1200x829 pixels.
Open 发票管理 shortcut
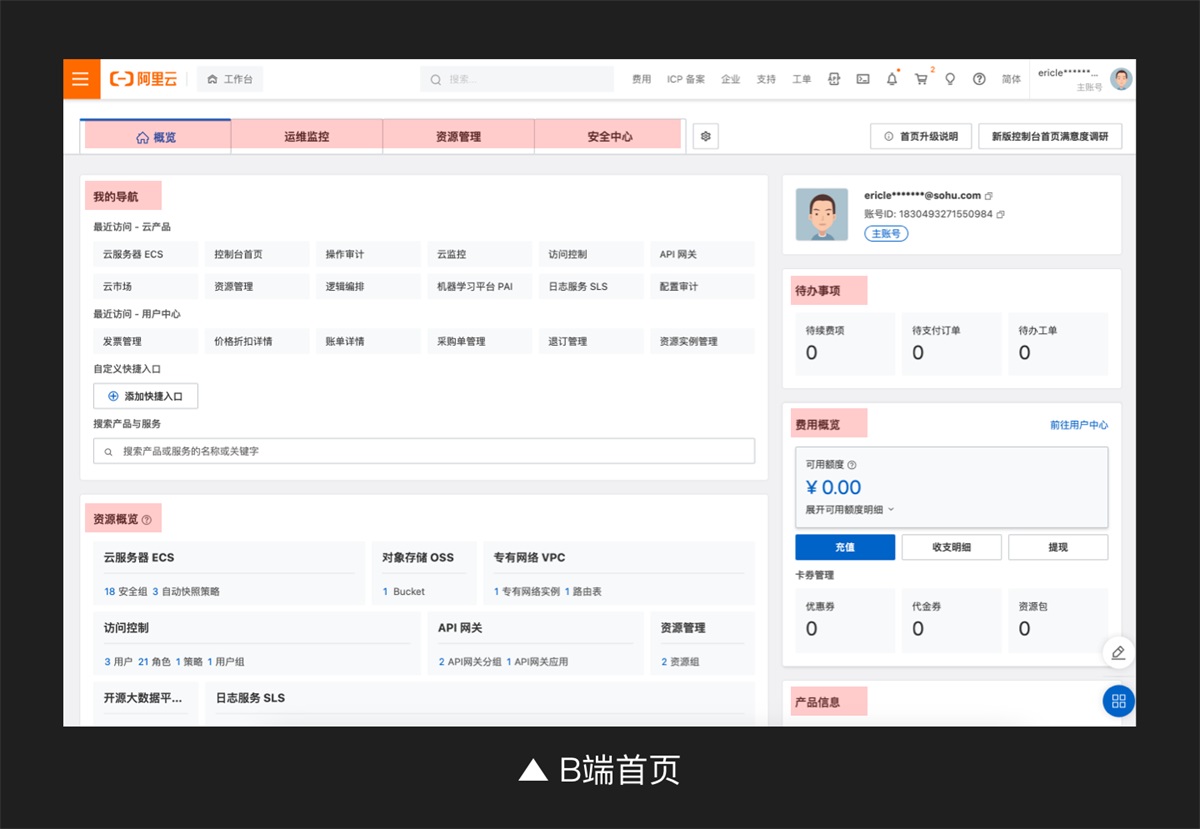pos(147,341)
